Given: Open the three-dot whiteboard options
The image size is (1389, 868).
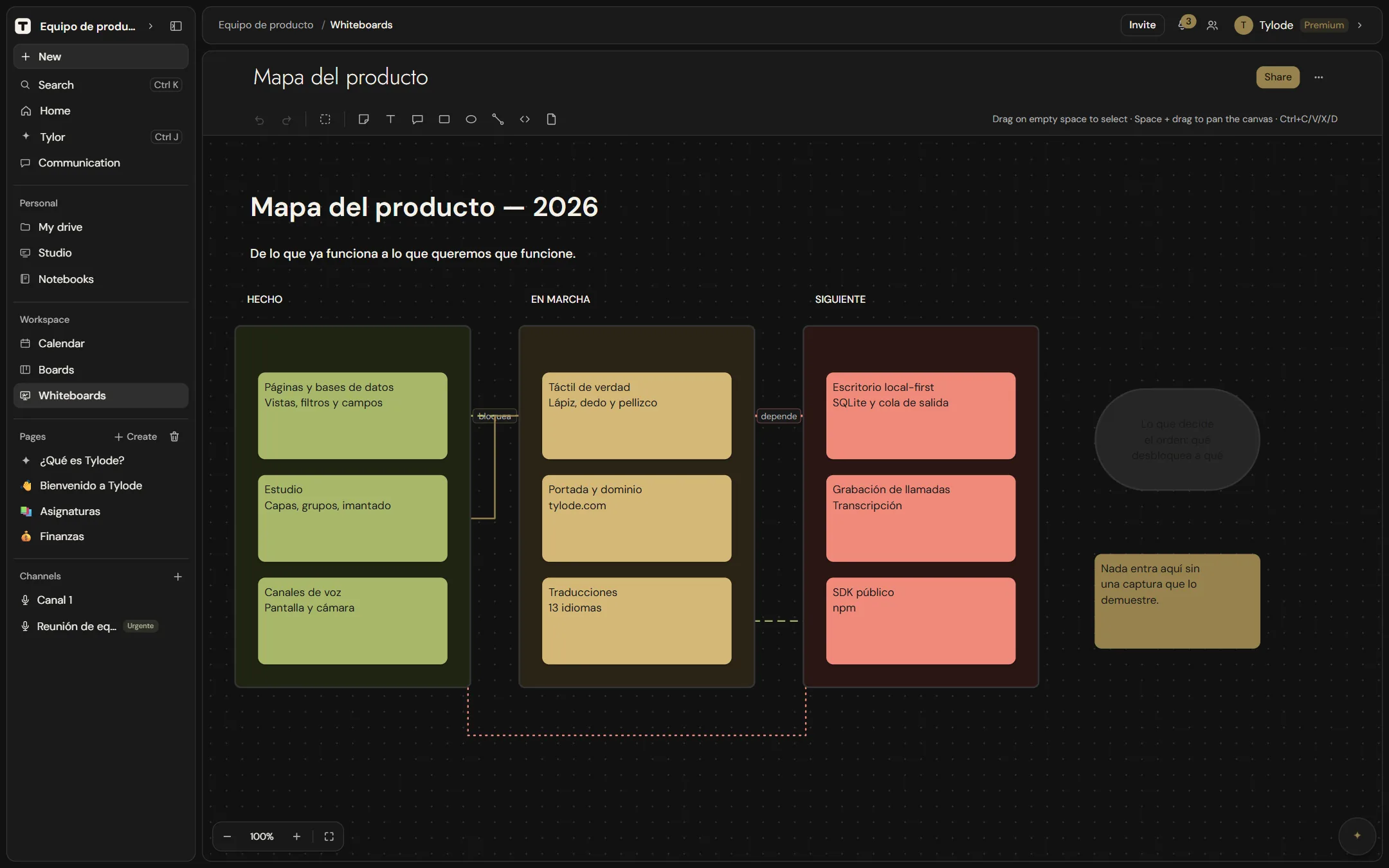Looking at the screenshot, I should click(1319, 77).
